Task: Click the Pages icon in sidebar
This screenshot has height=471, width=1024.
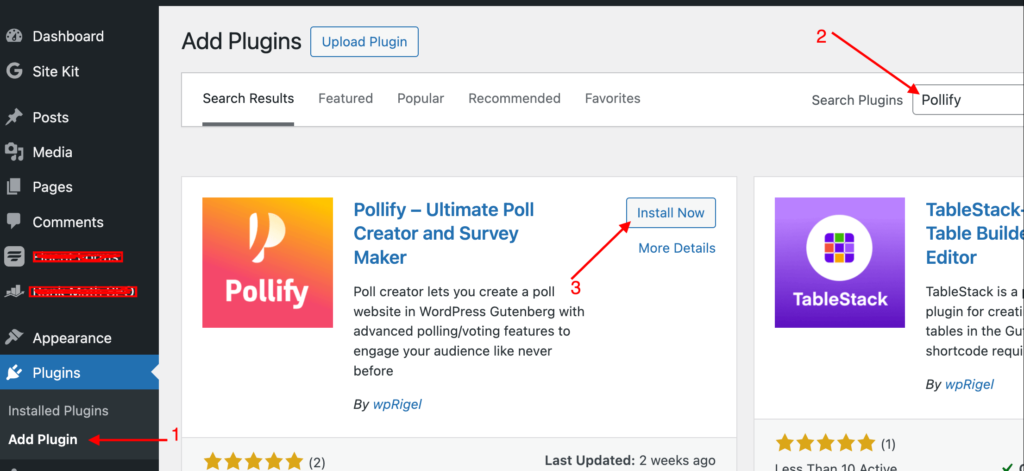Action: click(x=14, y=187)
